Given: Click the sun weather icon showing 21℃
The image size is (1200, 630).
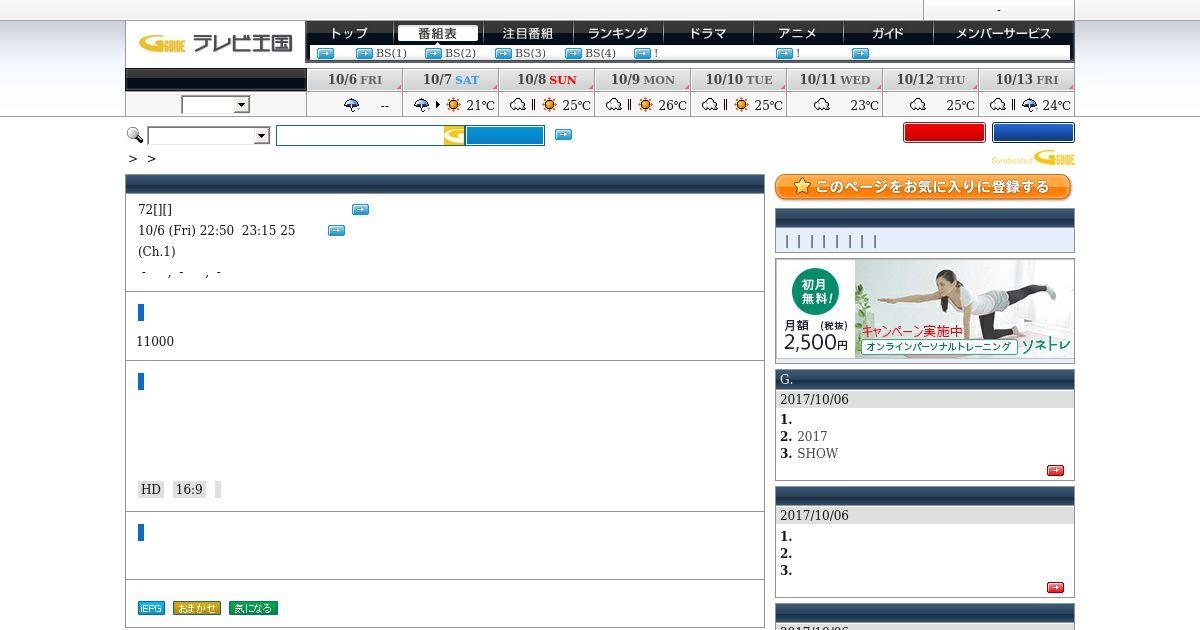Looking at the screenshot, I should (x=454, y=105).
